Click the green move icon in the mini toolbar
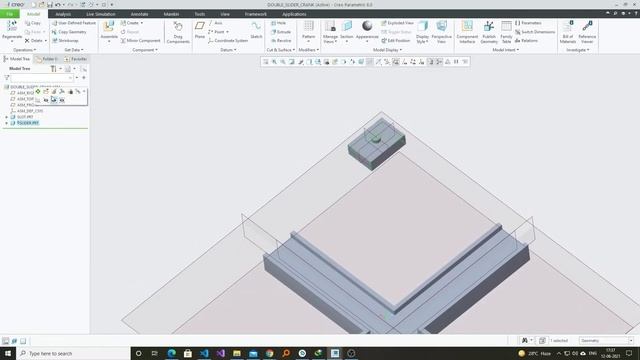This screenshot has height=360, width=640. 38,91
